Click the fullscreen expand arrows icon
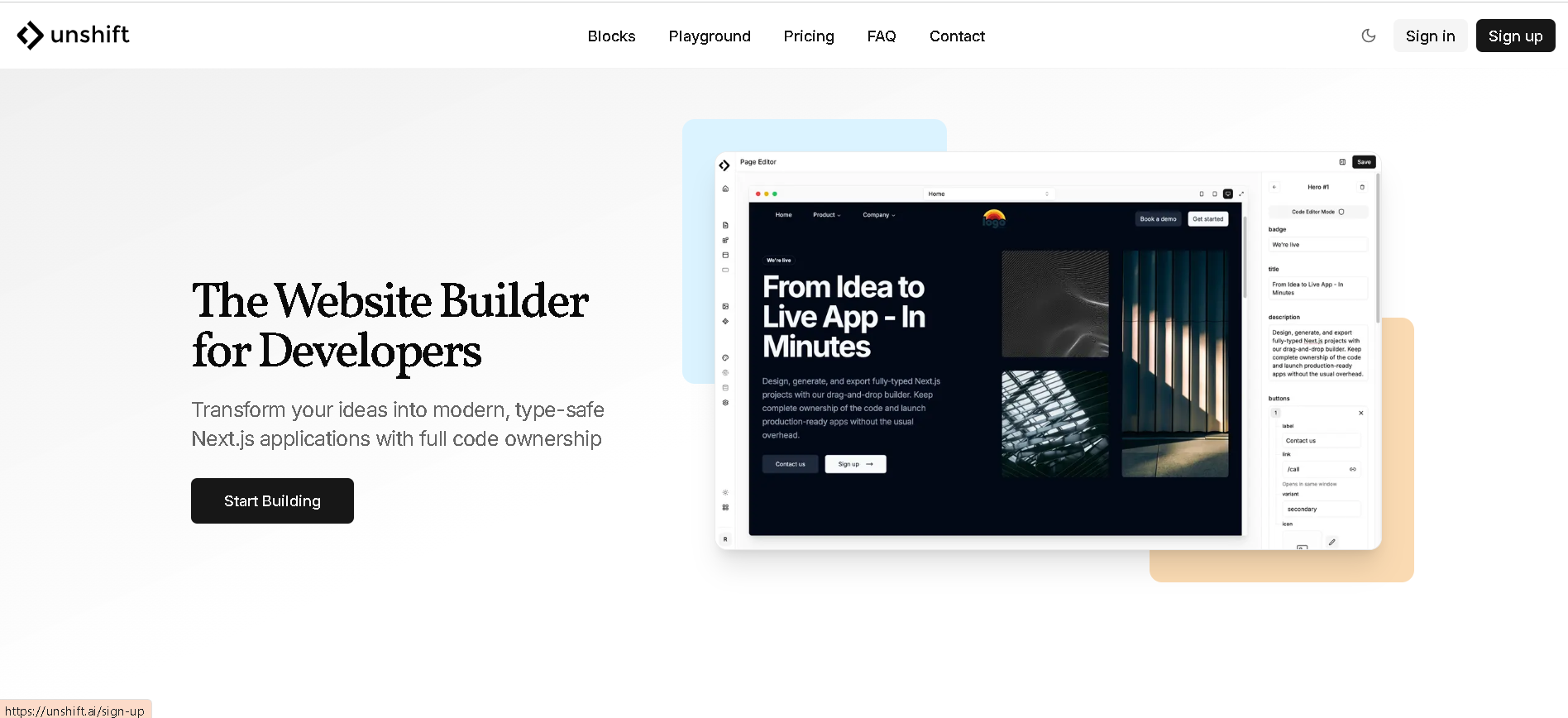Viewport: 1568px width, 718px height. pyautogui.click(x=1241, y=194)
